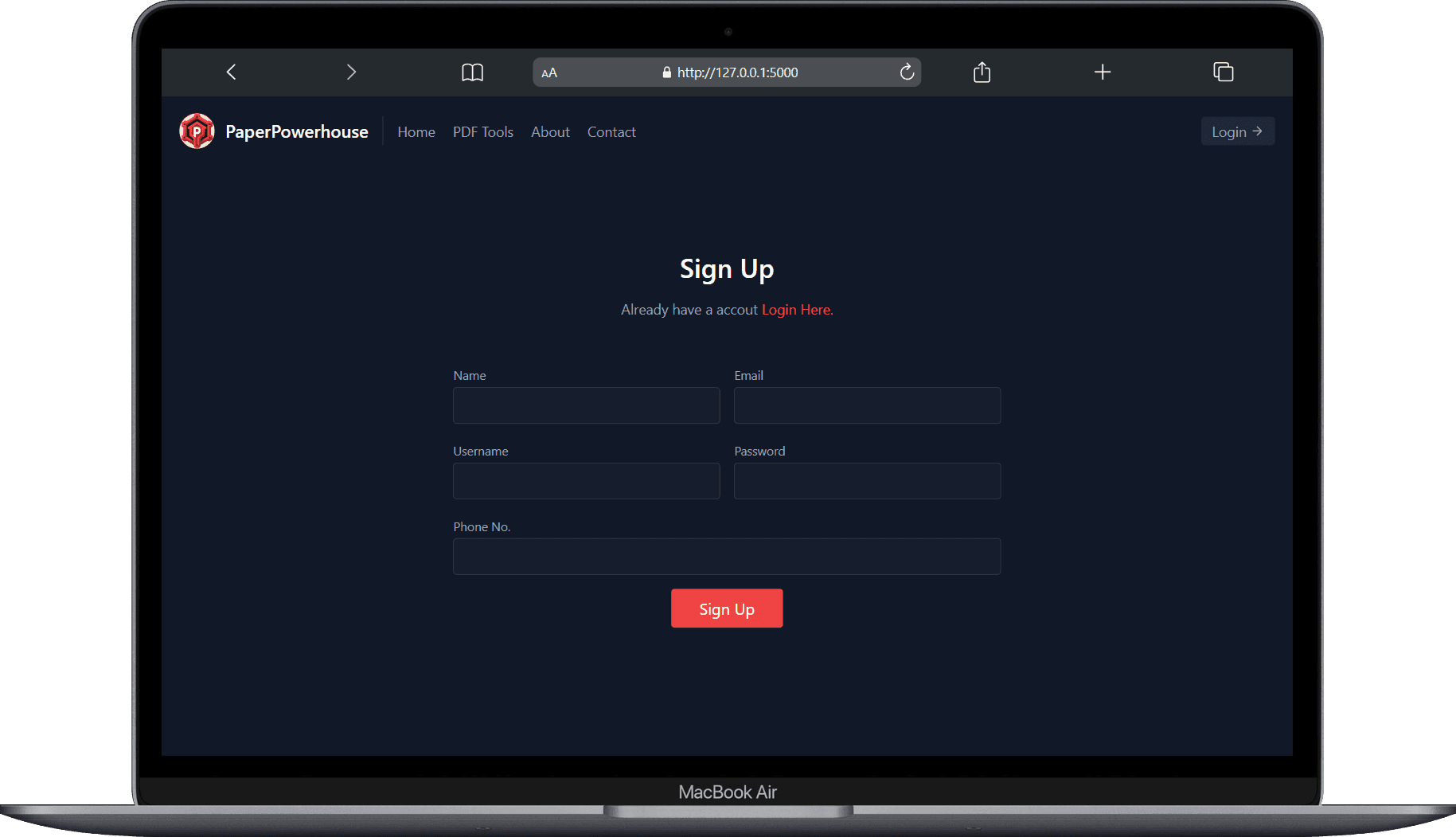
Task: Focus the Name input field
Action: 587,405
